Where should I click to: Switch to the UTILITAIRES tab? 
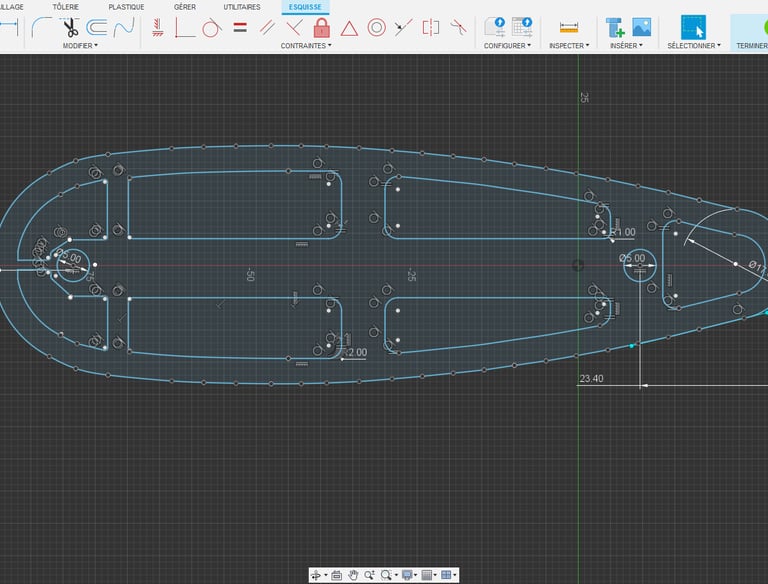click(242, 7)
